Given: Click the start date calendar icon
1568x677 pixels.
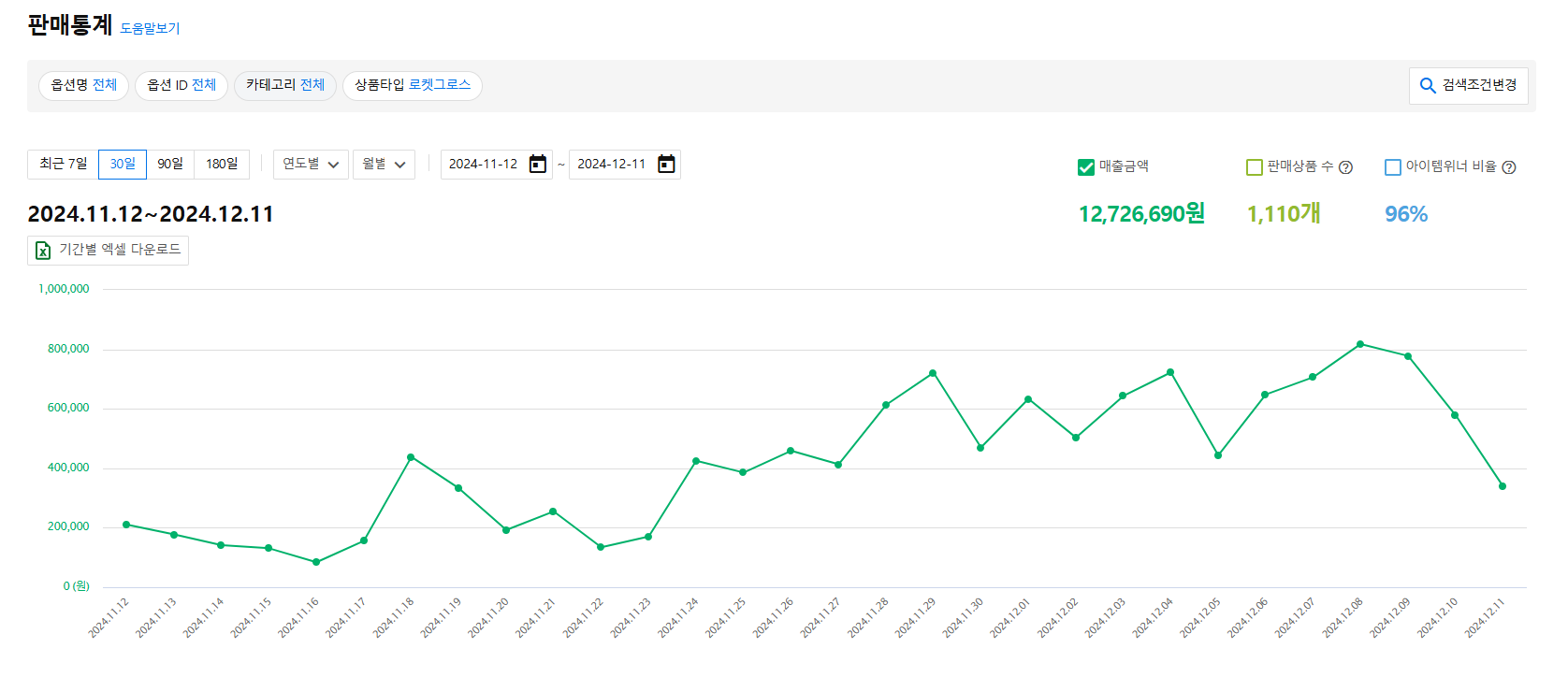Looking at the screenshot, I should point(538,165).
